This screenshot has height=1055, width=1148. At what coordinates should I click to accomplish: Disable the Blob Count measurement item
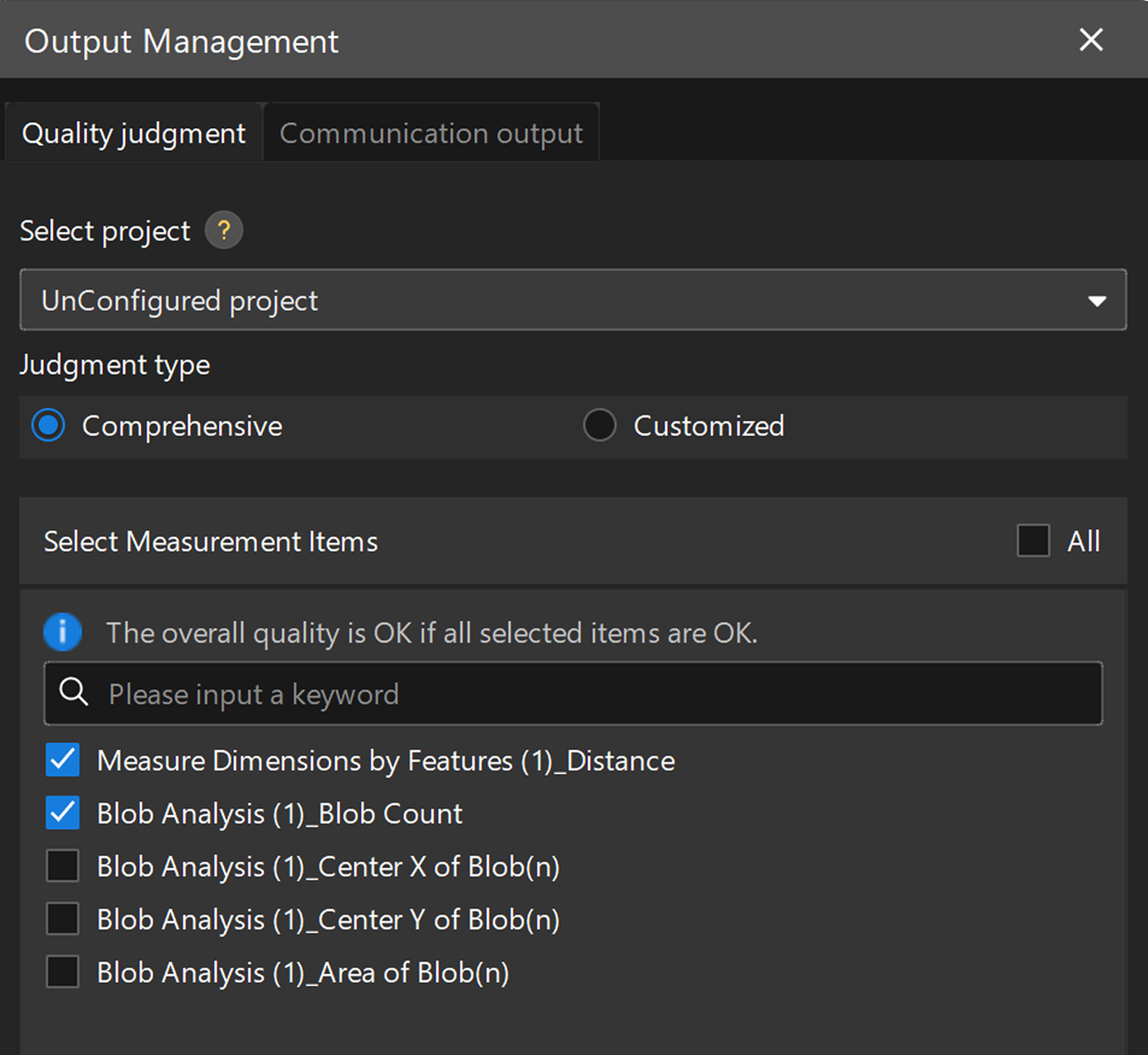63,813
